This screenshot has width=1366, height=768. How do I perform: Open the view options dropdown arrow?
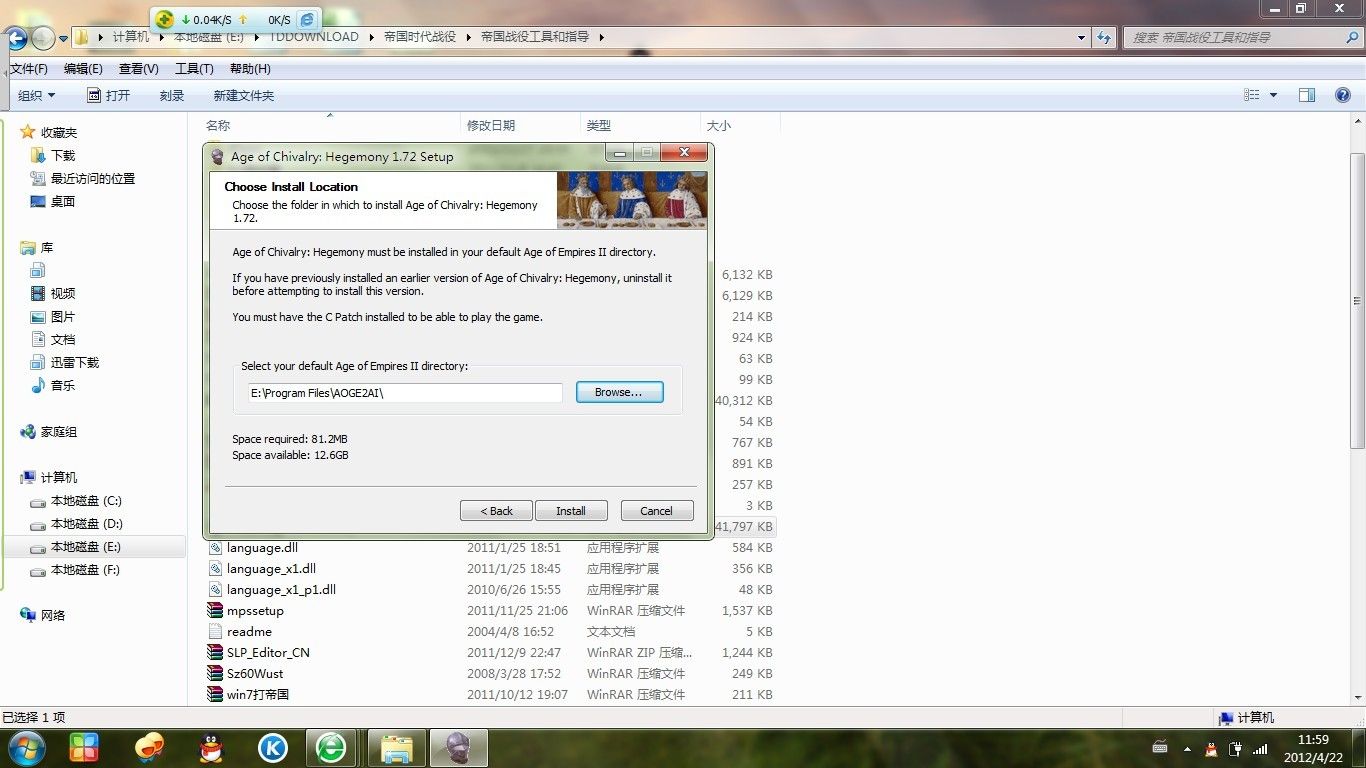point(1273,96)
